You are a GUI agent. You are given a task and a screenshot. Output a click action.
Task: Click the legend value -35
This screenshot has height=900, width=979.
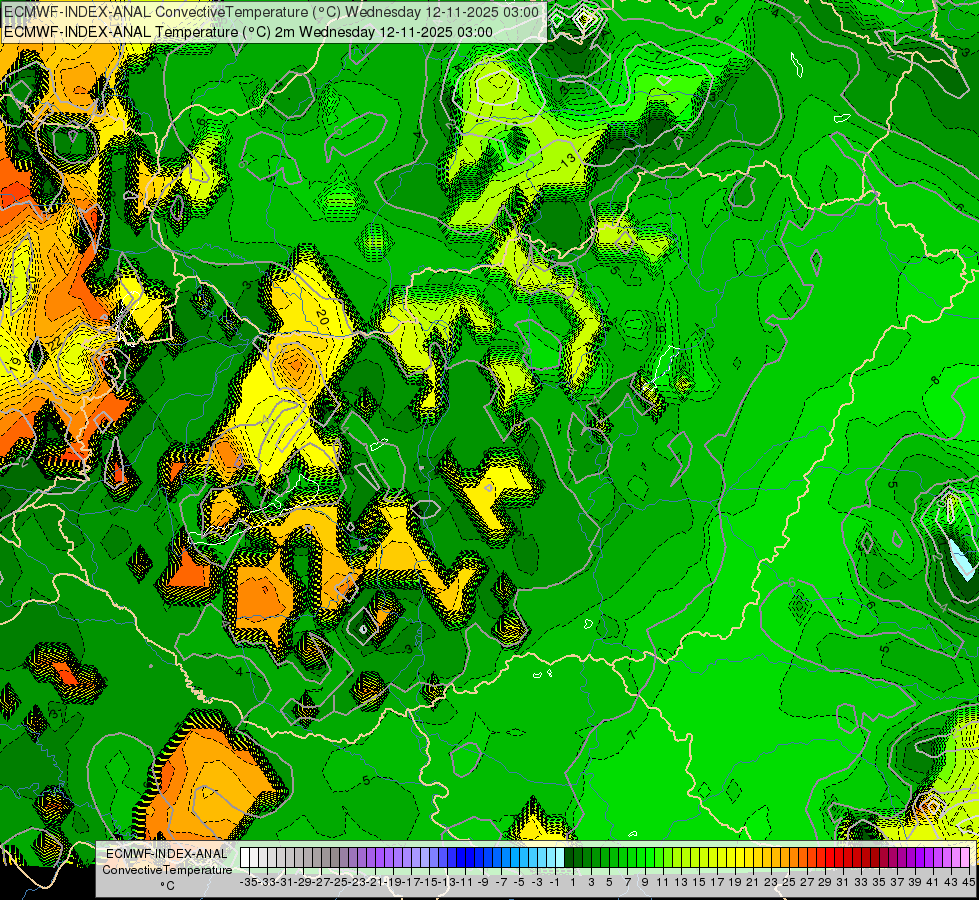coord(249,882)
